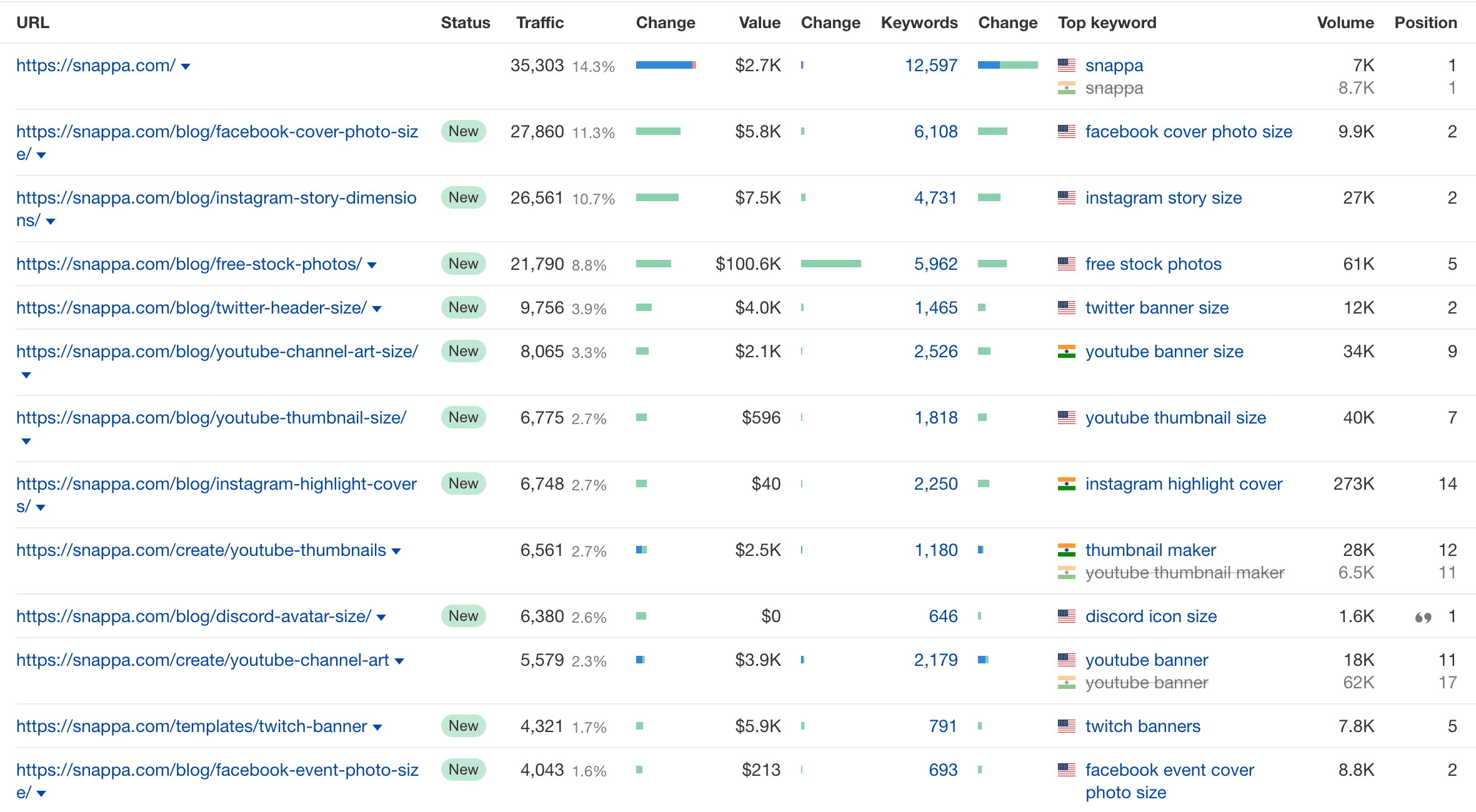The height and width of the screenshot is (812, 1476).
Task: Expand dropdown arrow for twitter-header-size URL
Action: [x=377, y=309]
